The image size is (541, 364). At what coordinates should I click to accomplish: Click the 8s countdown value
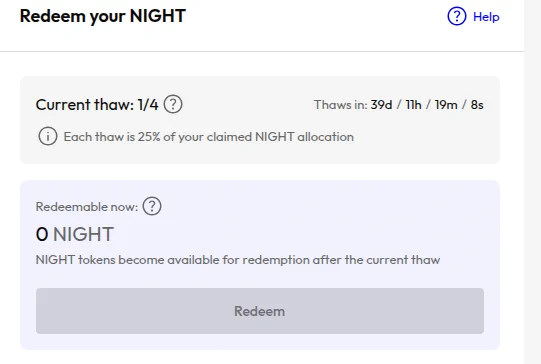477,105
